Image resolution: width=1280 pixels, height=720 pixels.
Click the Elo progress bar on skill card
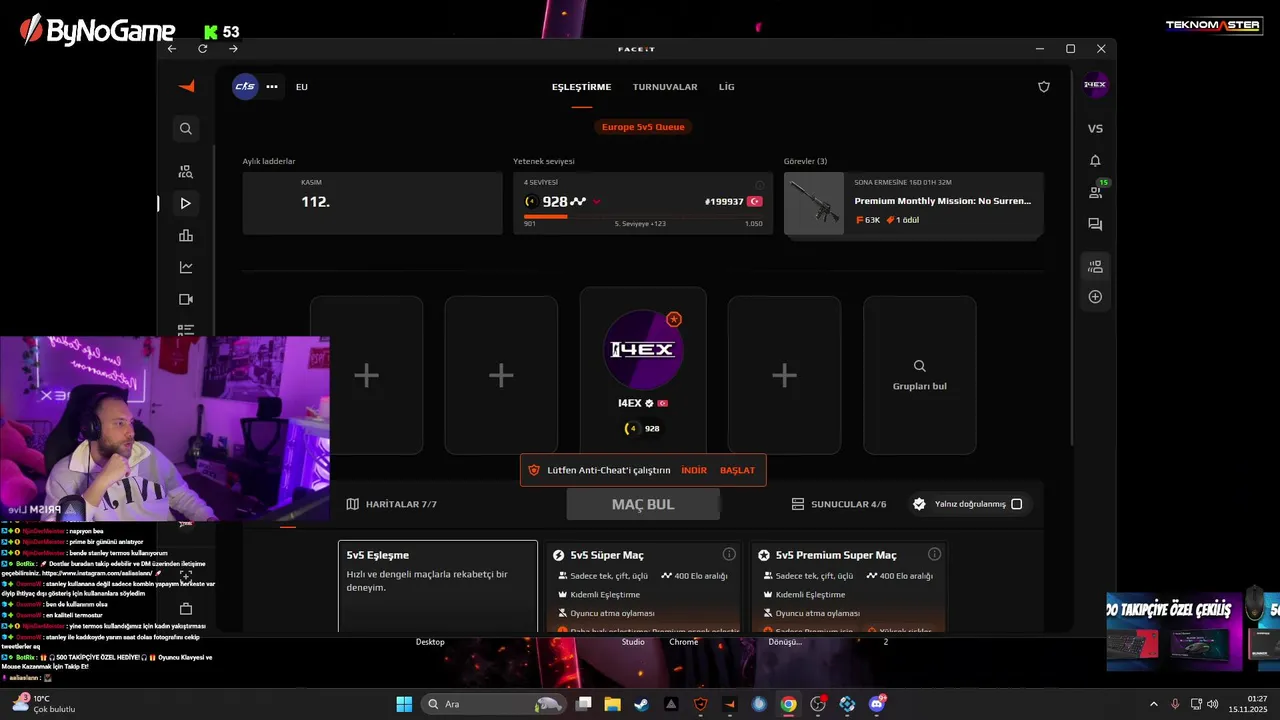coord(643,216)
